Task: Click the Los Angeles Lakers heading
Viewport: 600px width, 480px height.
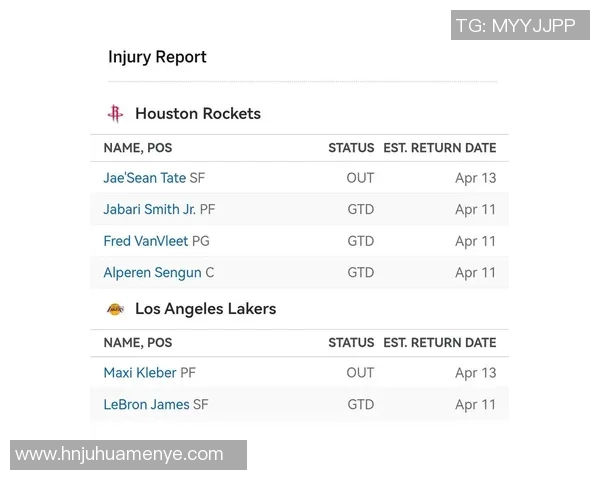Action: point(205,309)
